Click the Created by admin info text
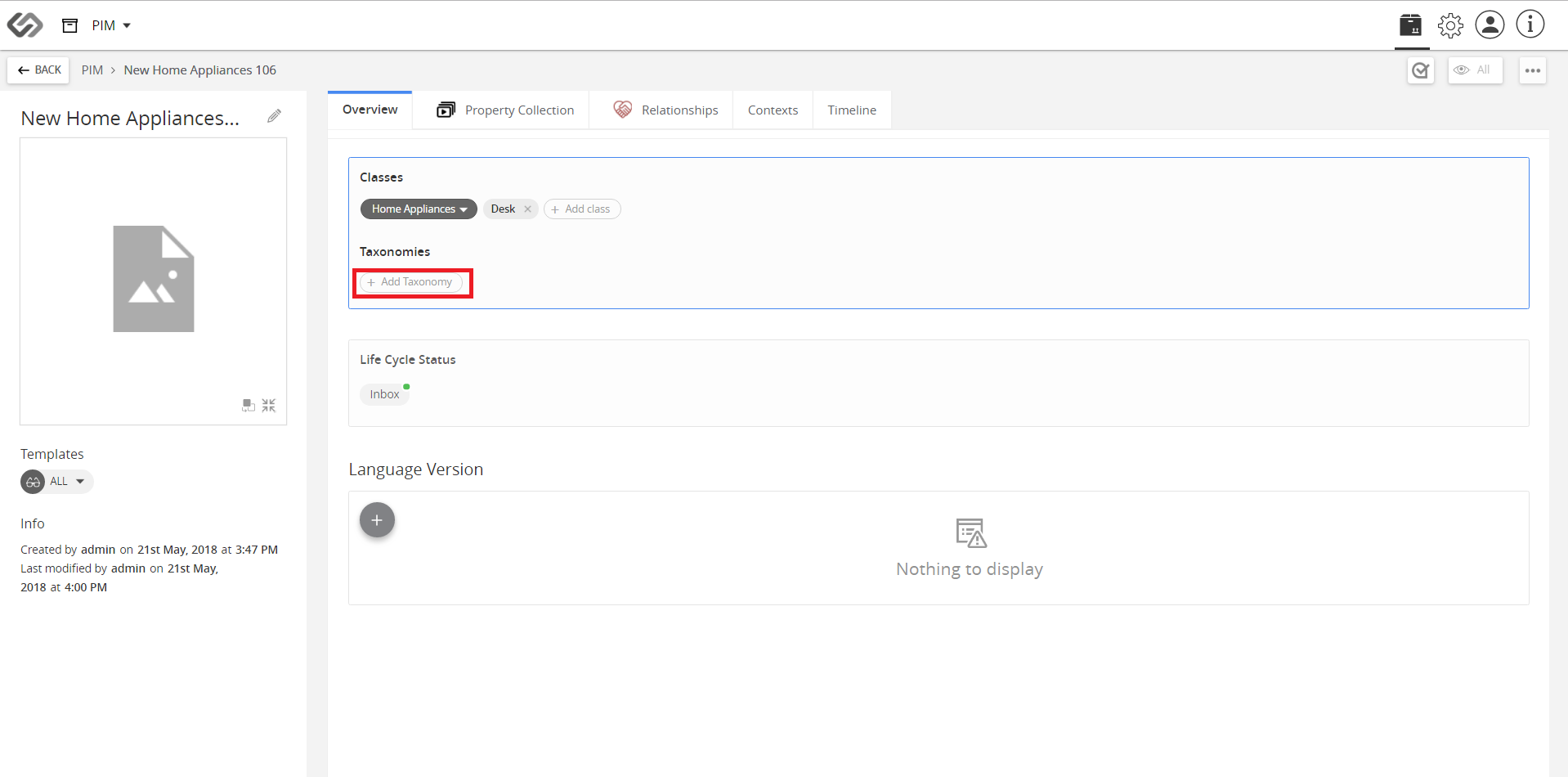Image resolution: width=1568 pixels, height=777 pixels. point(149,550)
